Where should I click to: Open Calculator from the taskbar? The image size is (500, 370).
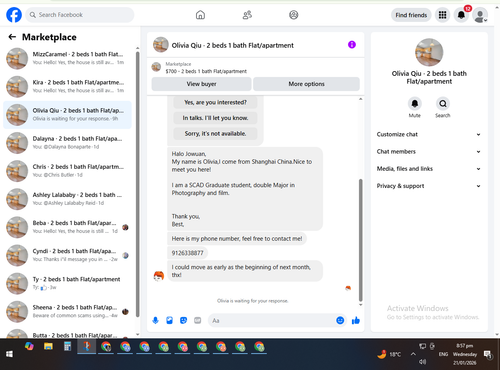67,347
